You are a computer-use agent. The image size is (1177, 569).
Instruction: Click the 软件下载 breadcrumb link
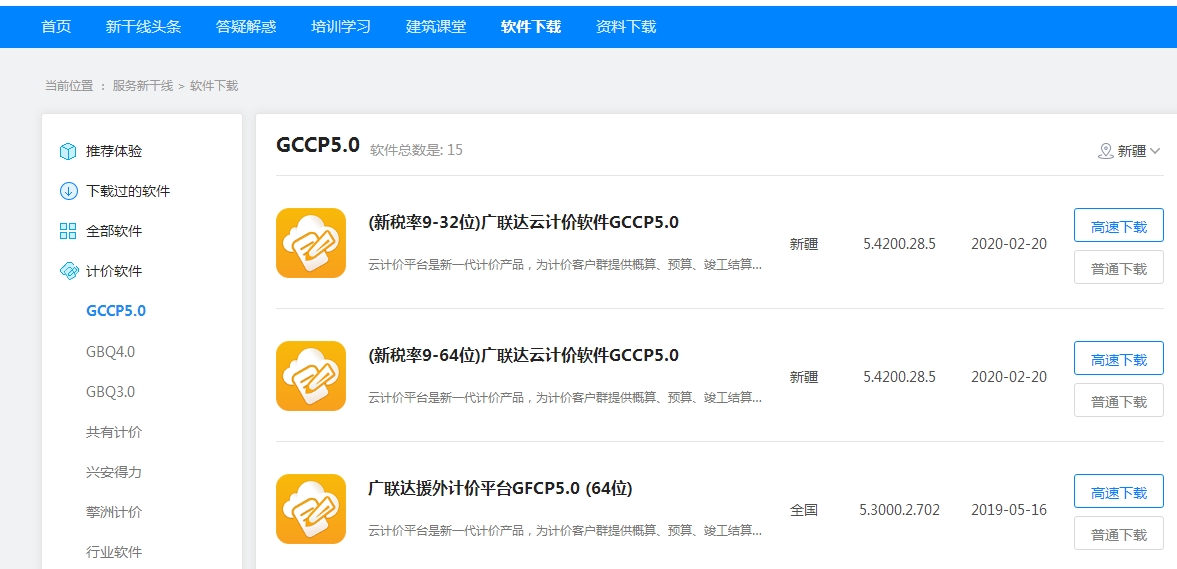tap(214, 86)
